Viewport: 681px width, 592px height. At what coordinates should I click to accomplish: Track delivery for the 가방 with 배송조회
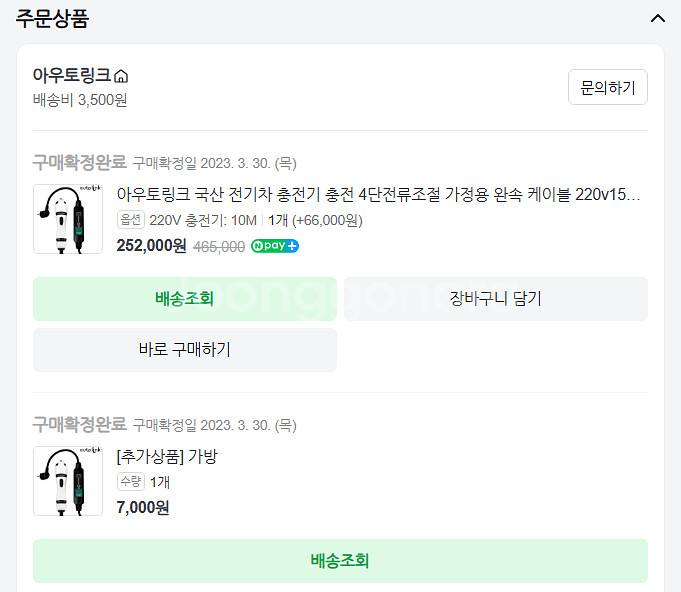340,561
